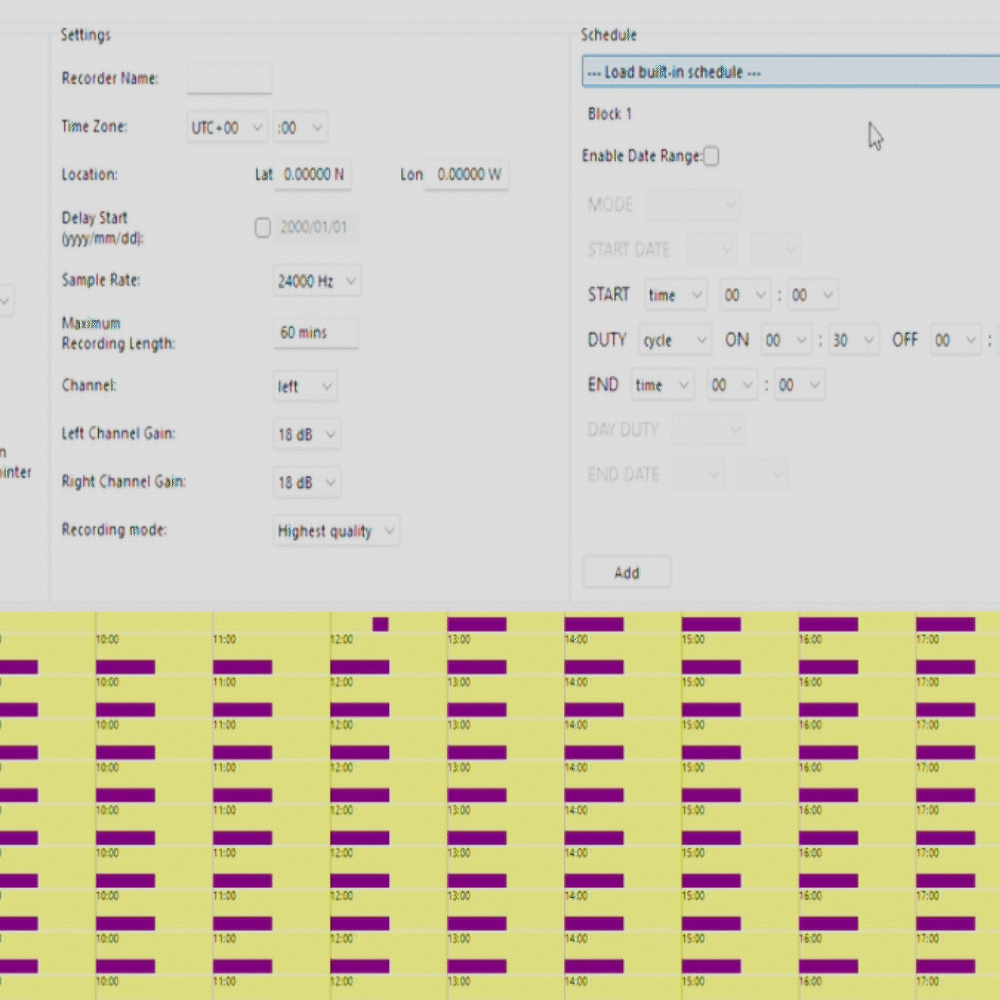1000x1000 pixels.
Task: Enable the Date Range checkbox
Action: [x=711, y=156]
